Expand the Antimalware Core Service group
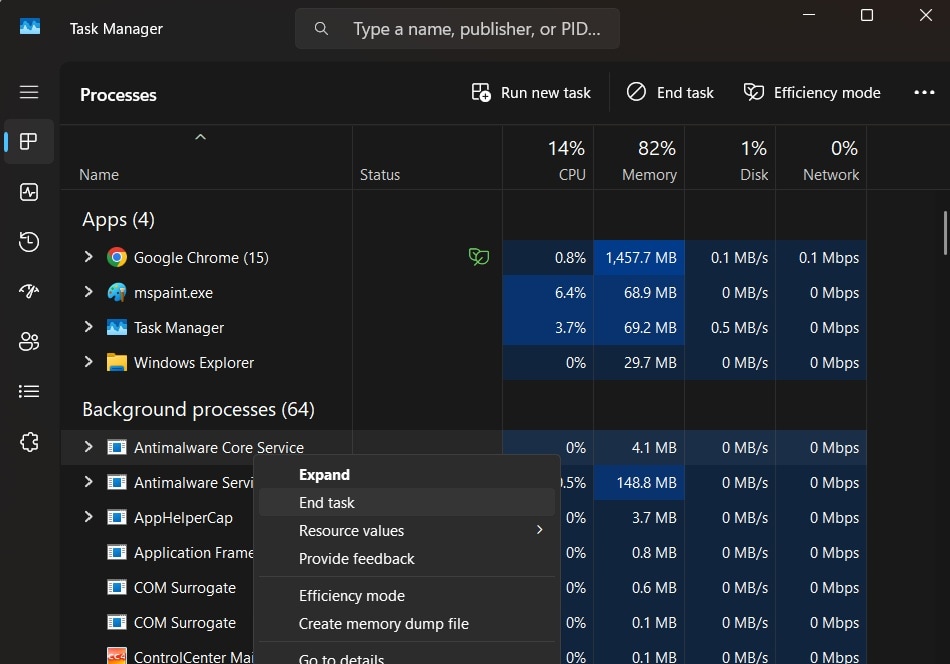 pos(88,447)
